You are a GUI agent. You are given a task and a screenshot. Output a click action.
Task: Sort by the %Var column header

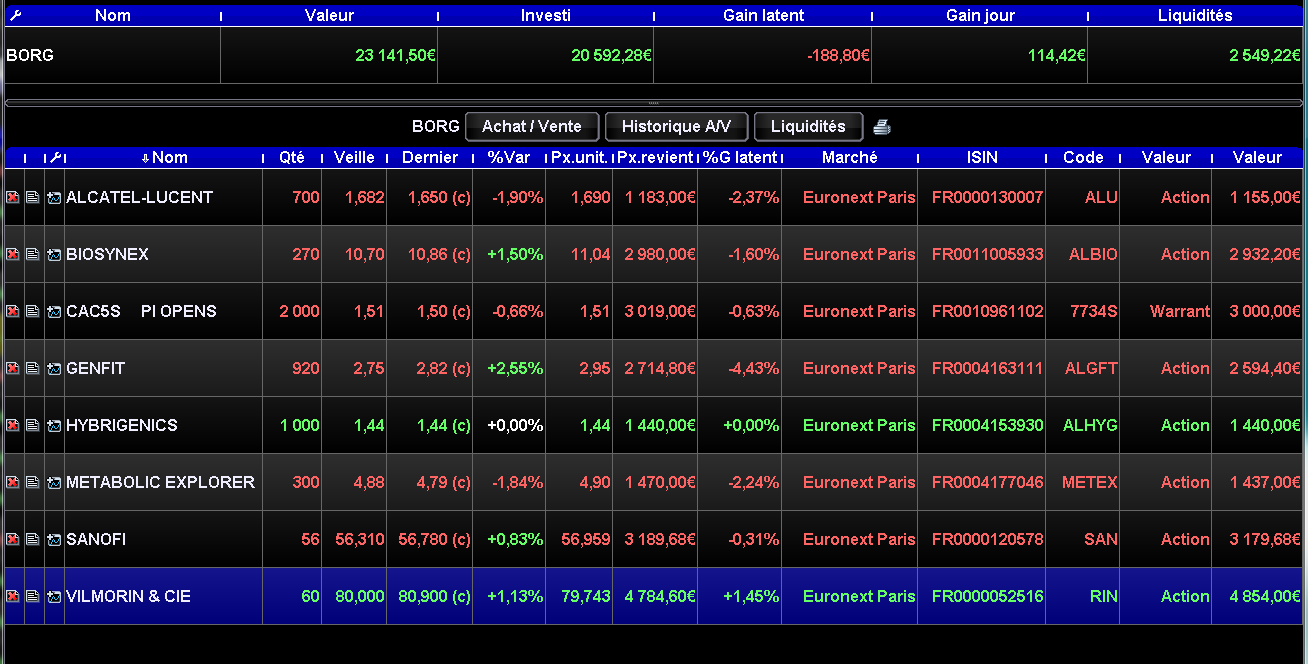tap(509, 157)
